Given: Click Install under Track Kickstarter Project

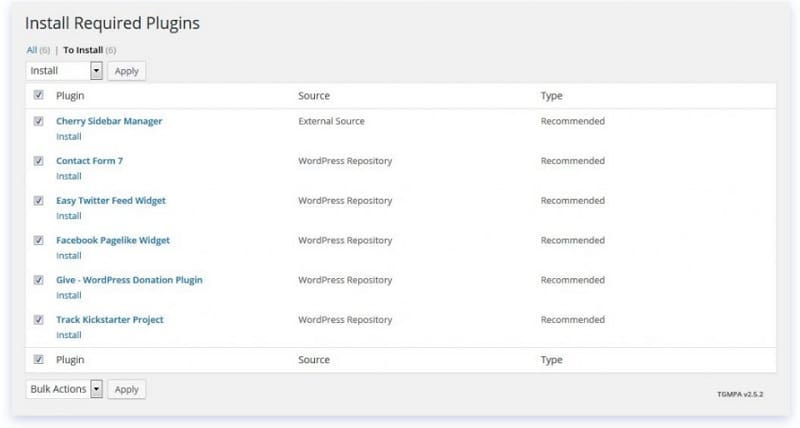Looking at the screenshot, I should (69, 336).
